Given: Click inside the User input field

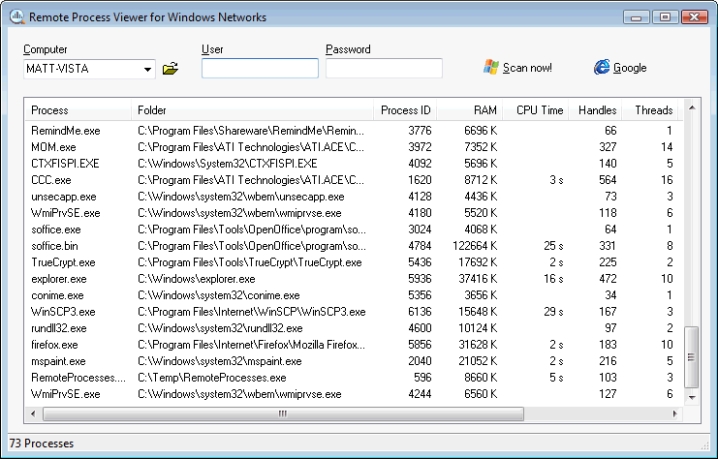Looking at the screenshot, I should point(260,68).
